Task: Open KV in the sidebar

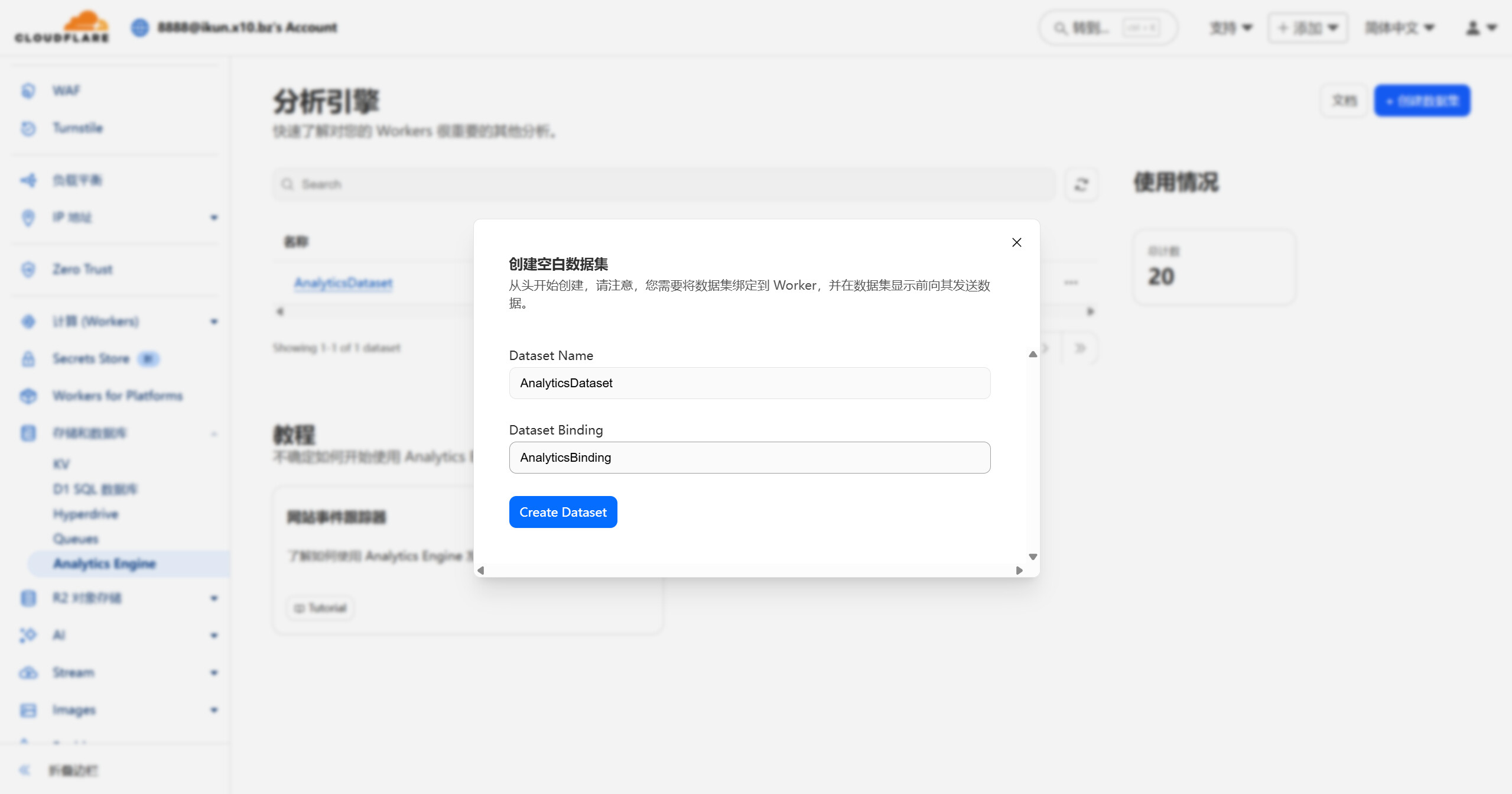Action: [61, 464]
